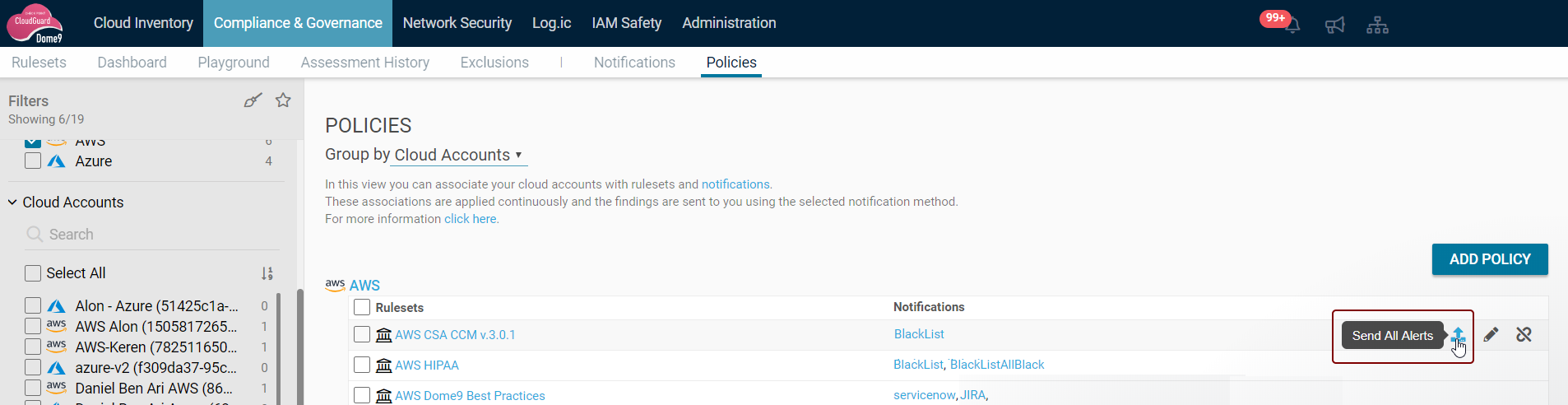The height and width of the screenshot is (405, 1568).
Task: Open the Compliance & Governance menu
Action: (298, 23)
